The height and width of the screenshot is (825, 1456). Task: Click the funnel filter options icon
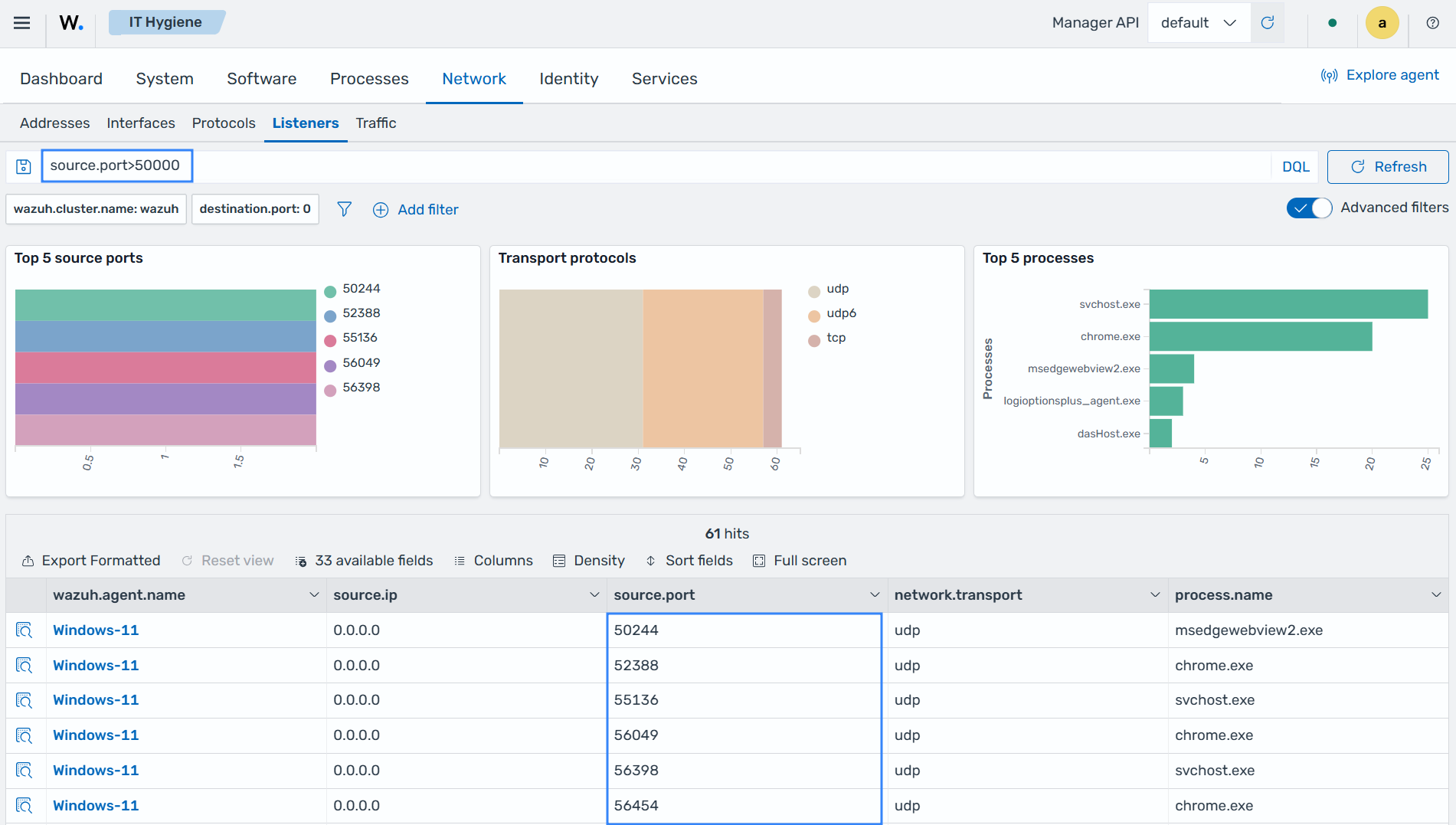click(345, 209)
